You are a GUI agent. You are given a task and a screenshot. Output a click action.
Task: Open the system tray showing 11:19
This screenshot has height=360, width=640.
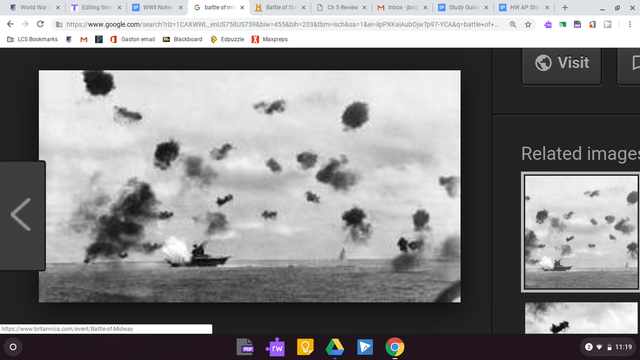(608, 347)
